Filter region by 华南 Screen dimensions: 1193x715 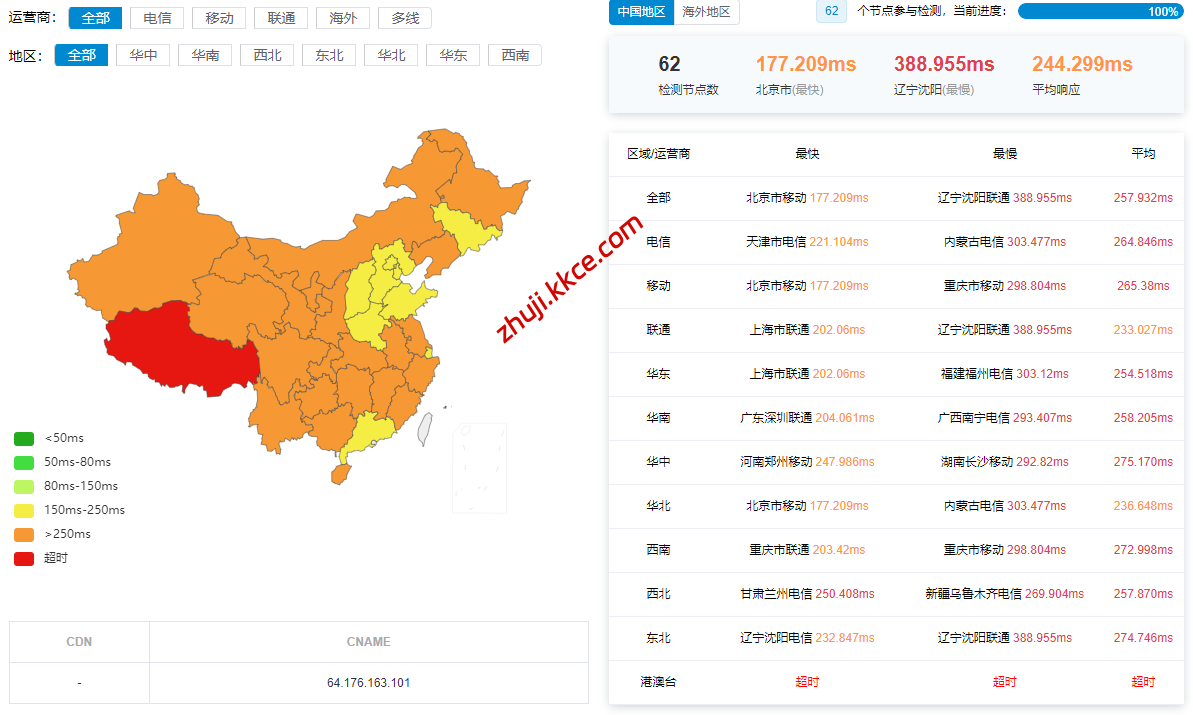(205, 55)
